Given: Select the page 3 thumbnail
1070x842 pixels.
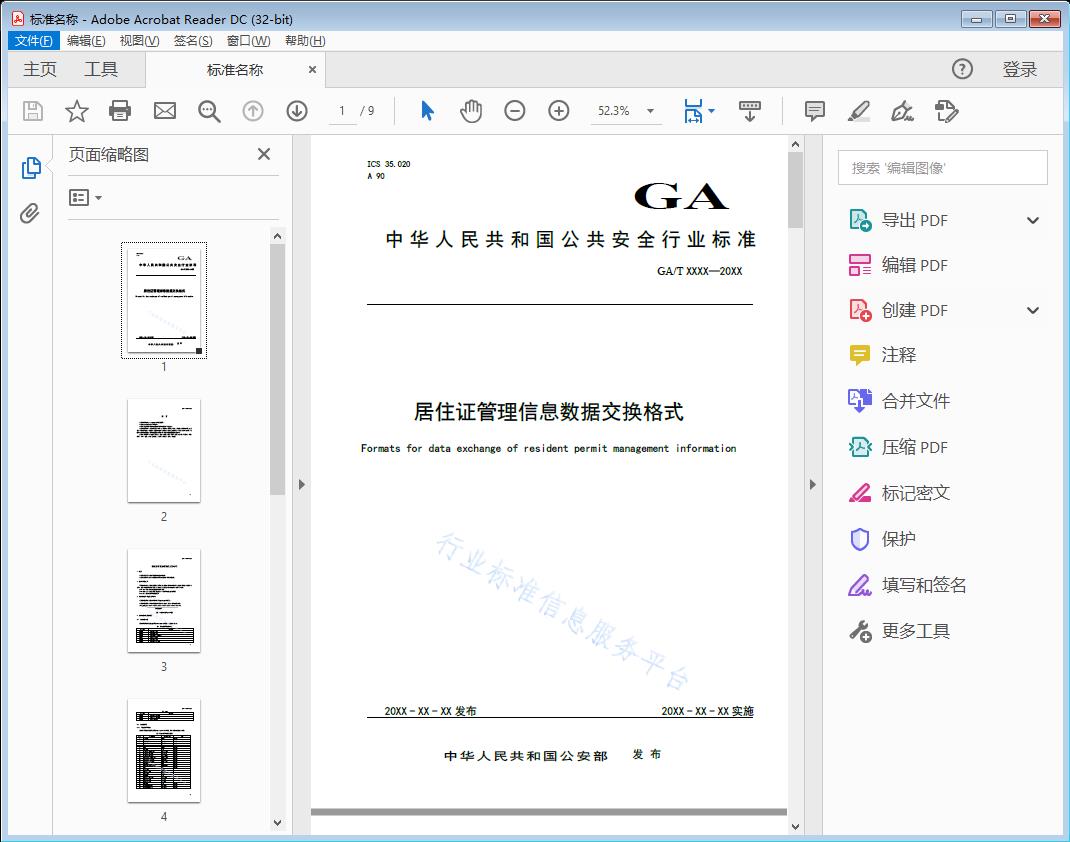Looking at the screenshot, I should (x=164, y=600).
